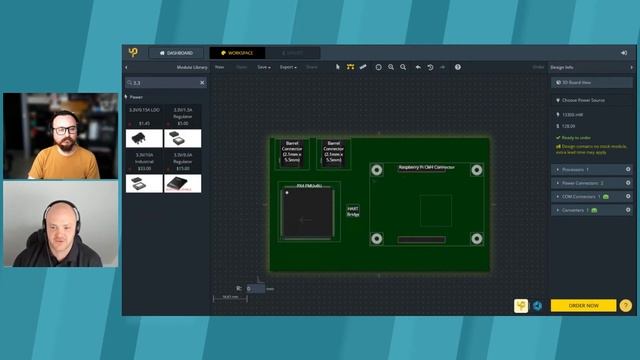Expand the Processors section
This screenshot has height=360, width=640.
point(591,169)
